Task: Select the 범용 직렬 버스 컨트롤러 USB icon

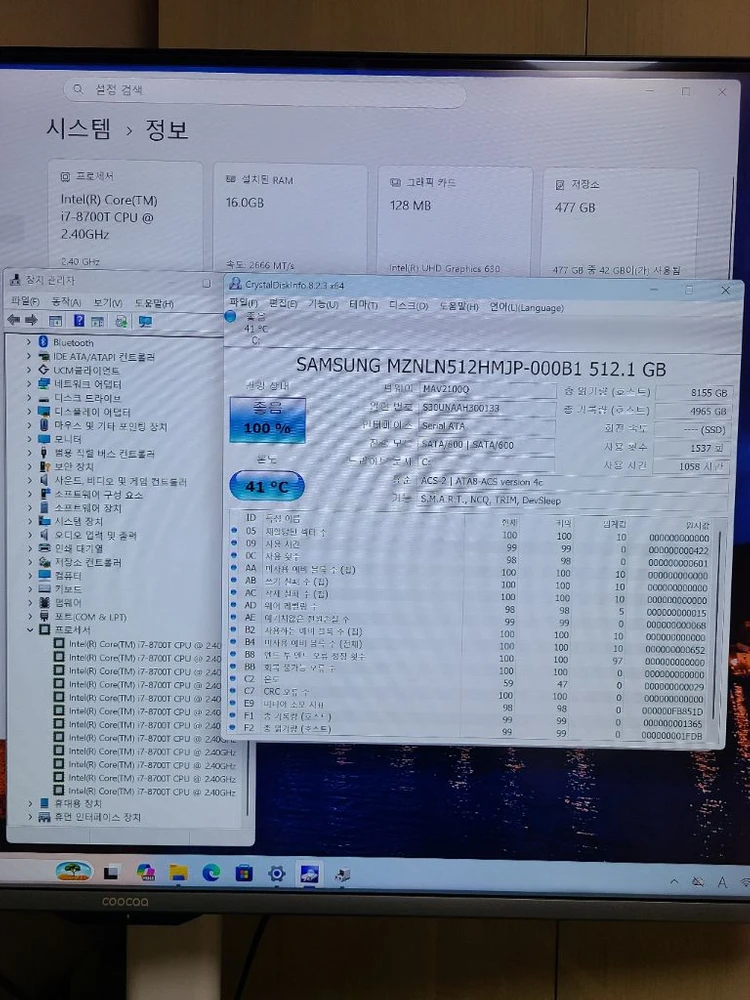Action: 44,453
